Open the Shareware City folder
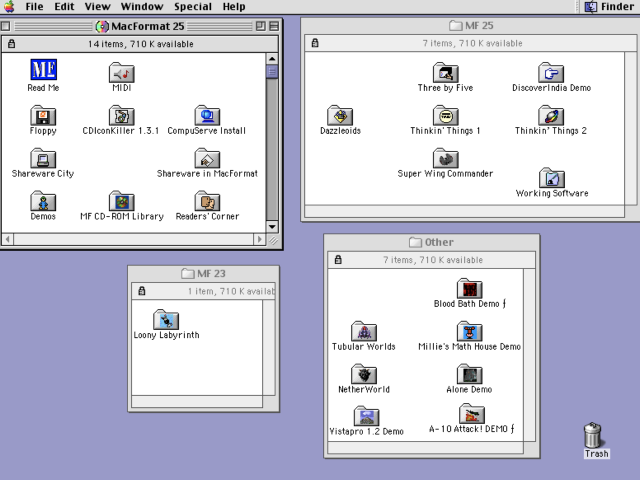 click(x=43, y=158)
